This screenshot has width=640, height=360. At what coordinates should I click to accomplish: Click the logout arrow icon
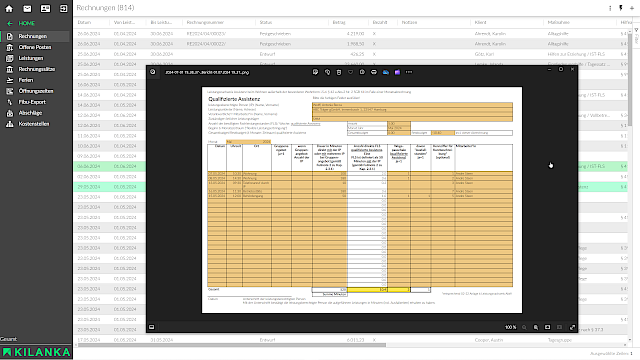point(63,8)
